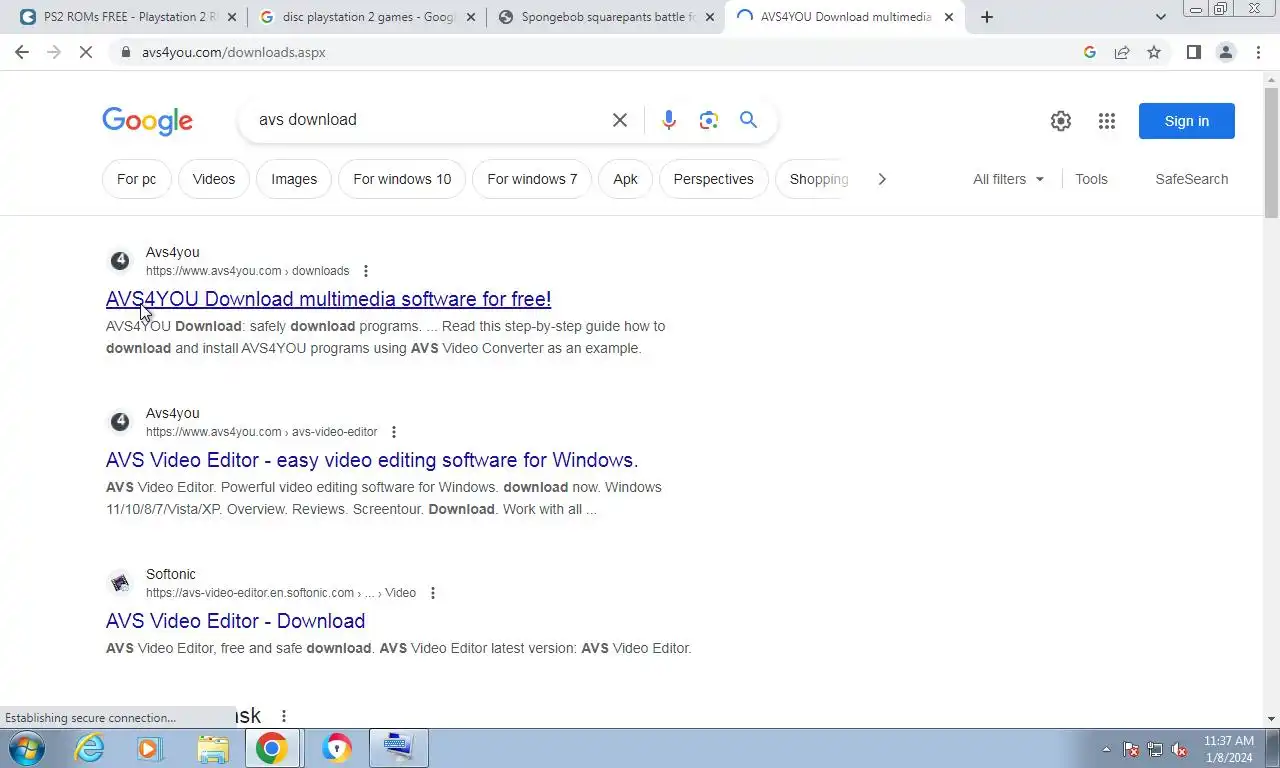The image size is (1280, 768).
Task: Click the muted volume tray icon
Action: pos(1180,749)
